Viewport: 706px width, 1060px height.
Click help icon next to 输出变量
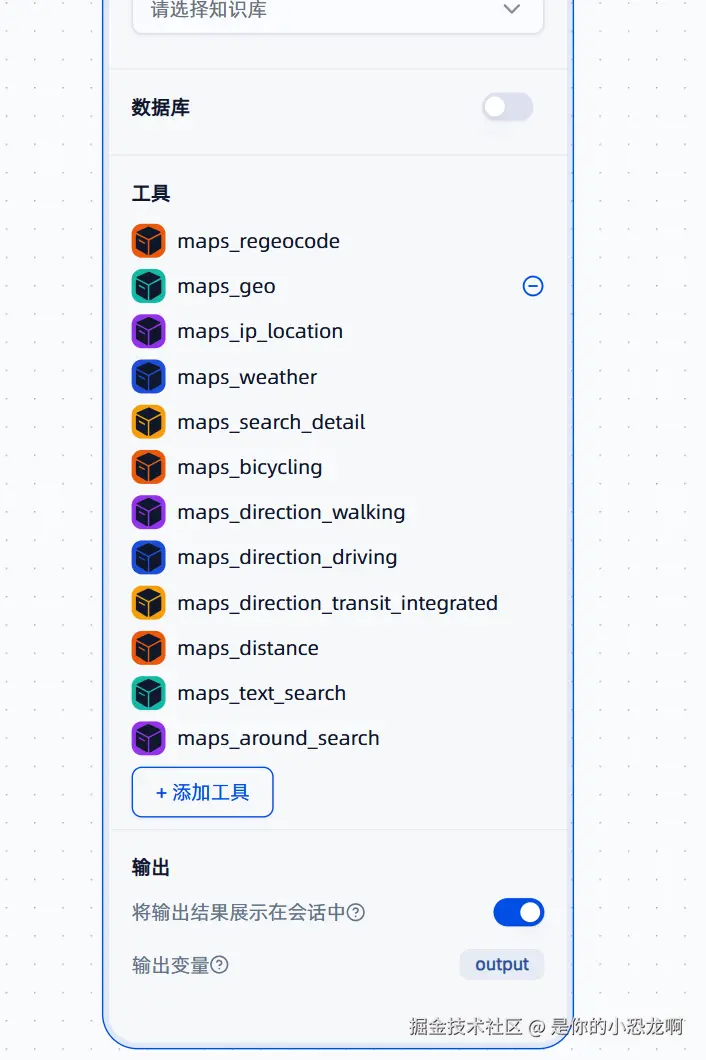[x=220, y=965]
